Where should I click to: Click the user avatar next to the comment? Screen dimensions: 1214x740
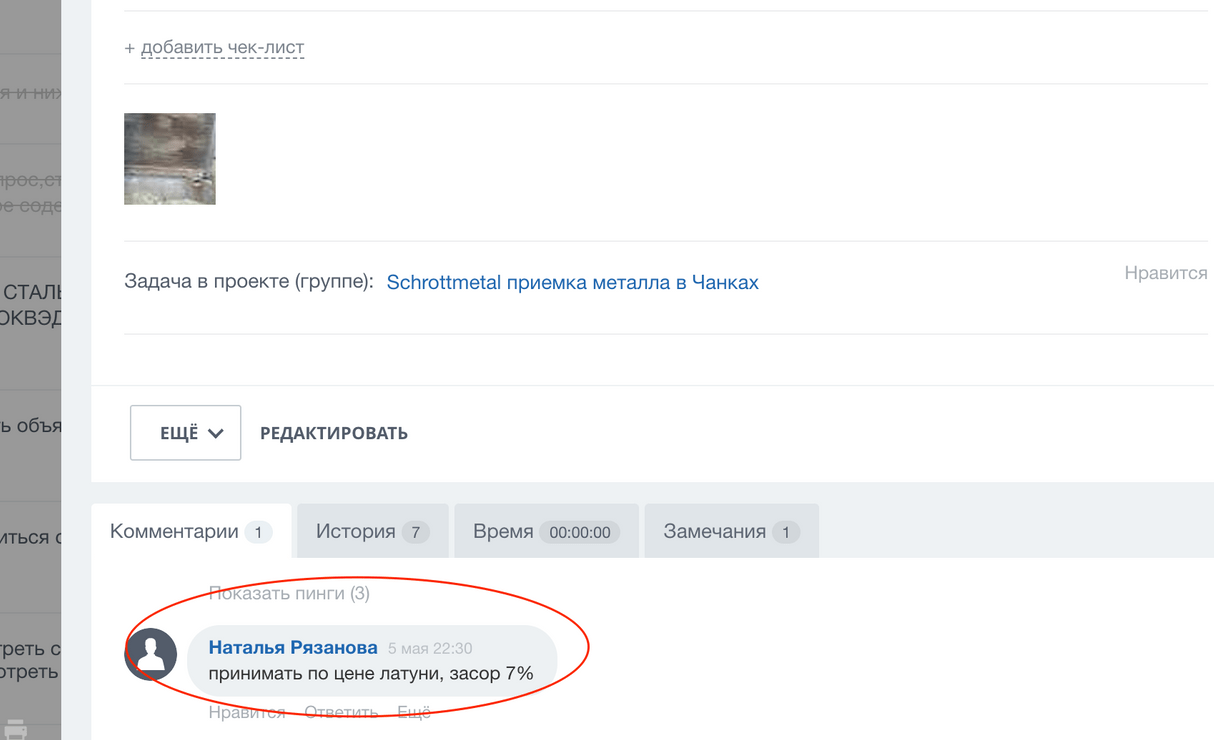(x=150, y=654)
